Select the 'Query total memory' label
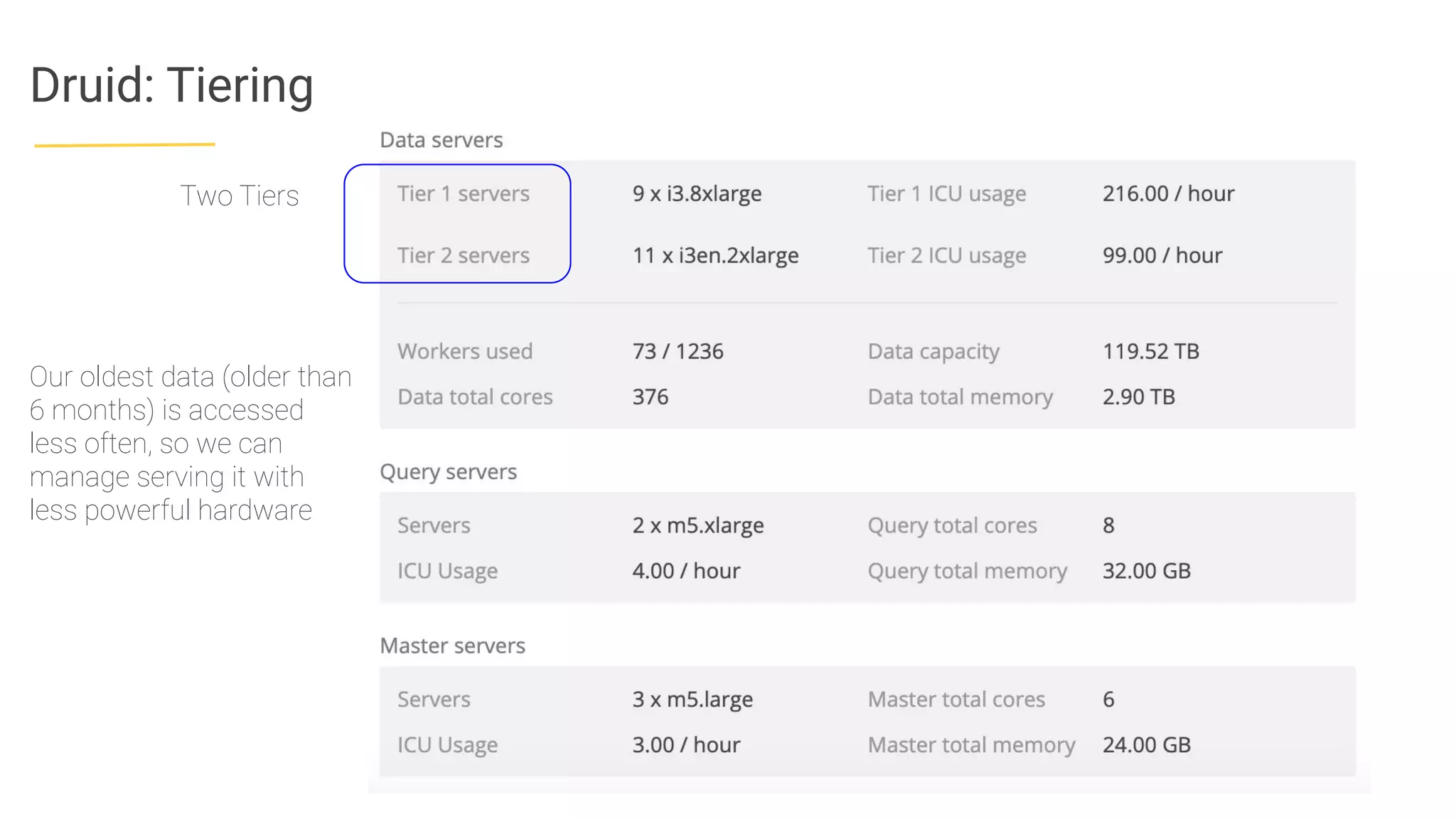Image resolution: width=1456 pixels, height=819 pixels. (x=967, y=572)
